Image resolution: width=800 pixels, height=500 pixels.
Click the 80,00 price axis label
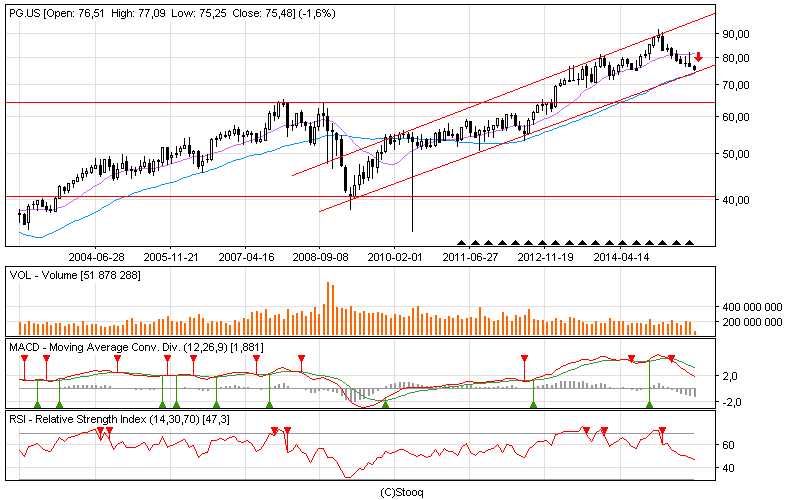pyautogui.click(x=736, y=58)
